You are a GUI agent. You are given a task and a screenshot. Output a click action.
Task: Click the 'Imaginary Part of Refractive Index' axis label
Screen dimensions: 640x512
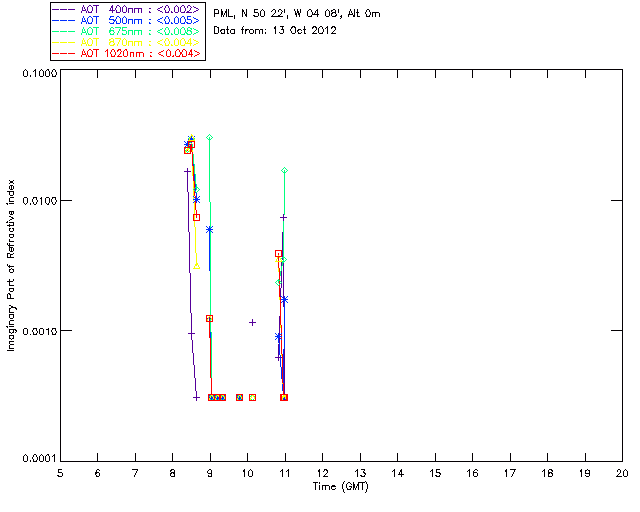(x=11, y=265)
